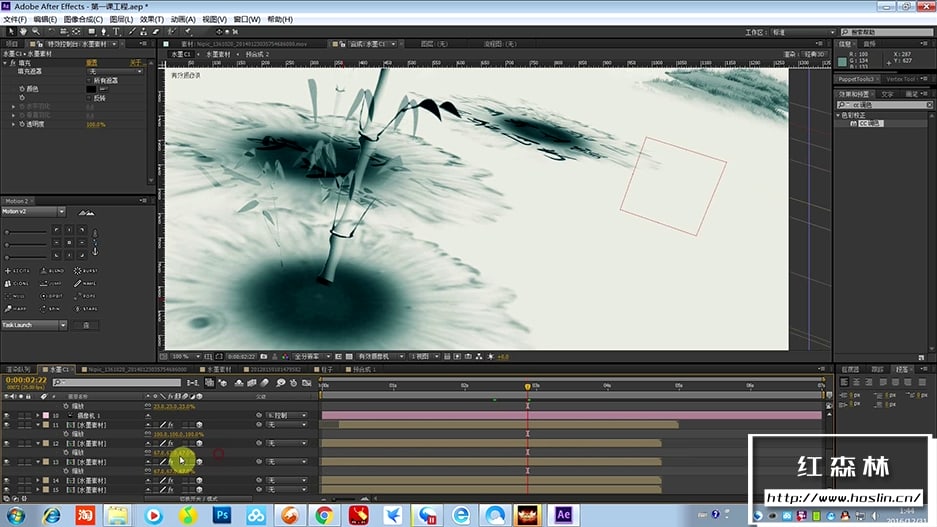Expand the Opacity property triangle

(x=13, y=124)
